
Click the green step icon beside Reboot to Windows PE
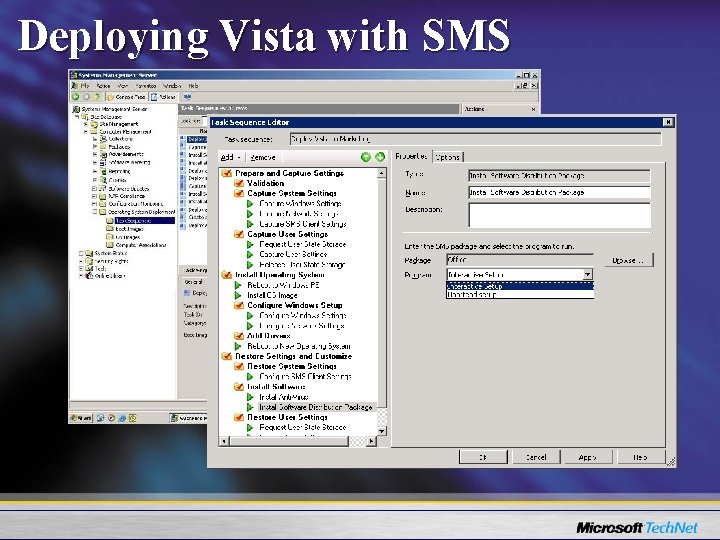[x=238, y=285]
